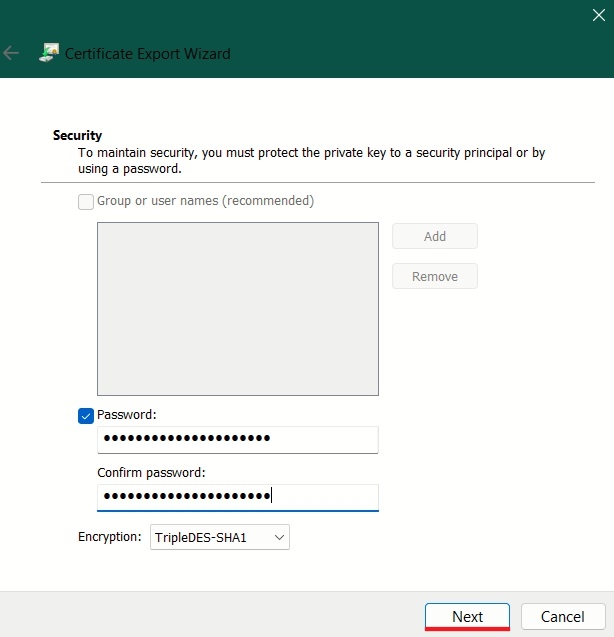Cancel the certificate export

563,616
